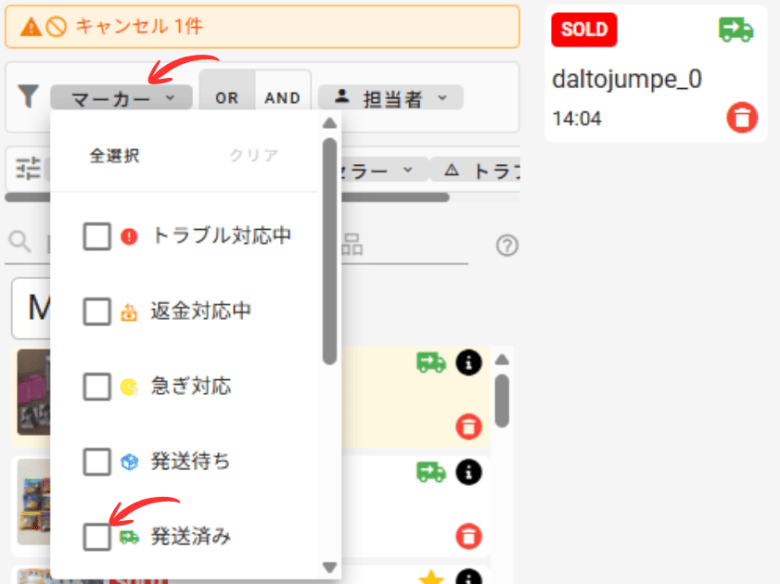The image size is (780, 584).
Task: Click the dropdown list scroll-down arrow
Action: [329, 567]
